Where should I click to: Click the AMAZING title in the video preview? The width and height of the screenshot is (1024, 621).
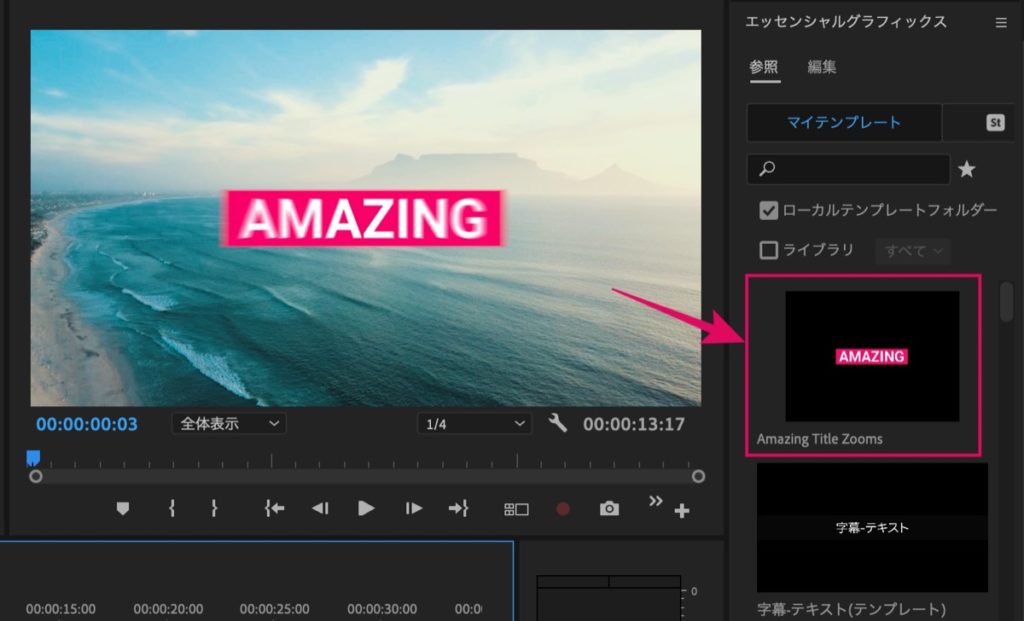tap(364, 218)
